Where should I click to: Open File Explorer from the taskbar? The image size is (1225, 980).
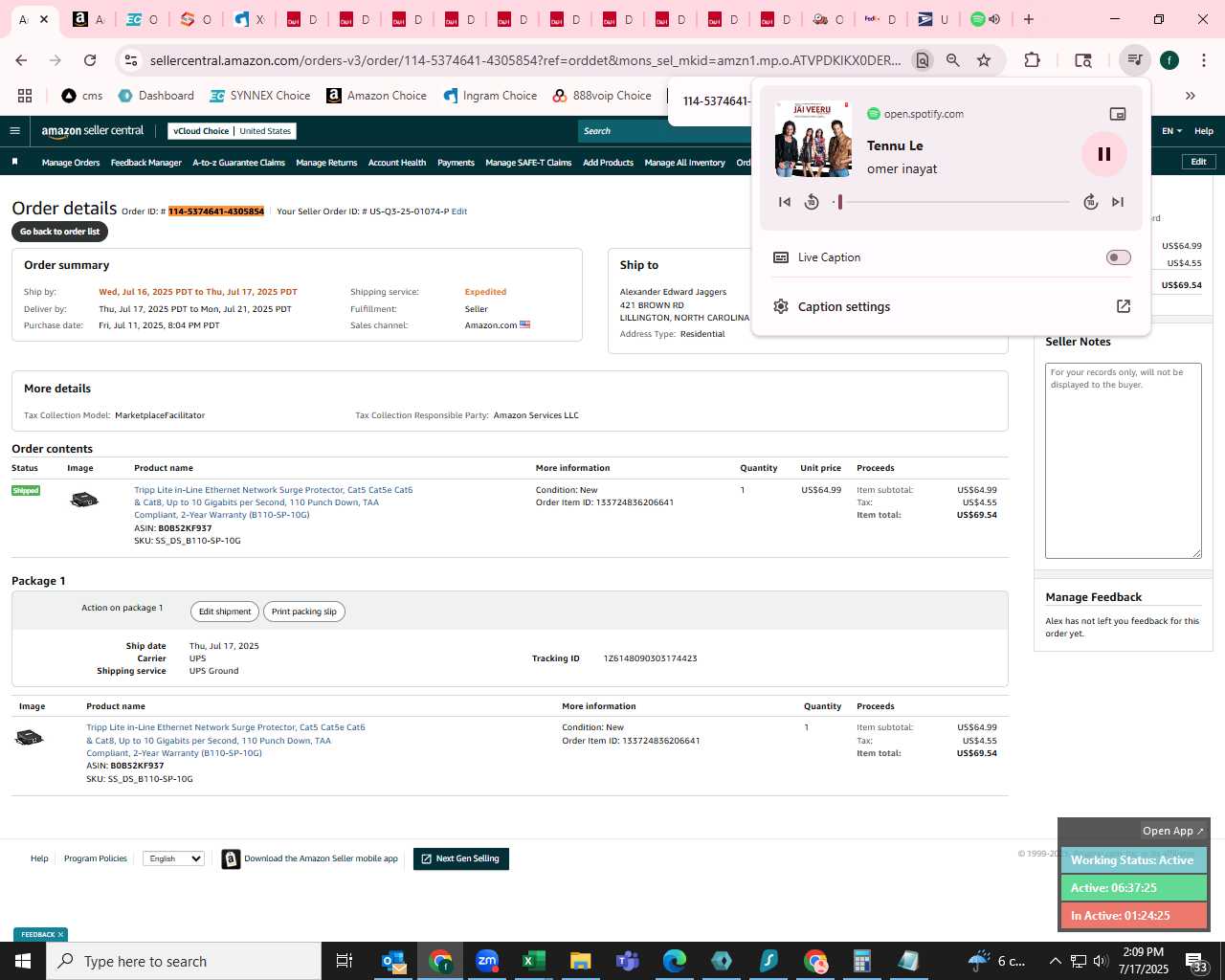coord(580,961)
